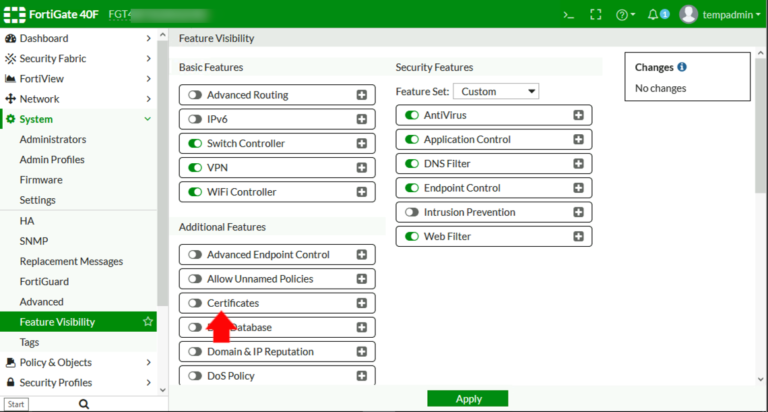The image size is (768, 412).
Task: Click the Apply button
Action: pyautogui.click(x=467, y=399)
